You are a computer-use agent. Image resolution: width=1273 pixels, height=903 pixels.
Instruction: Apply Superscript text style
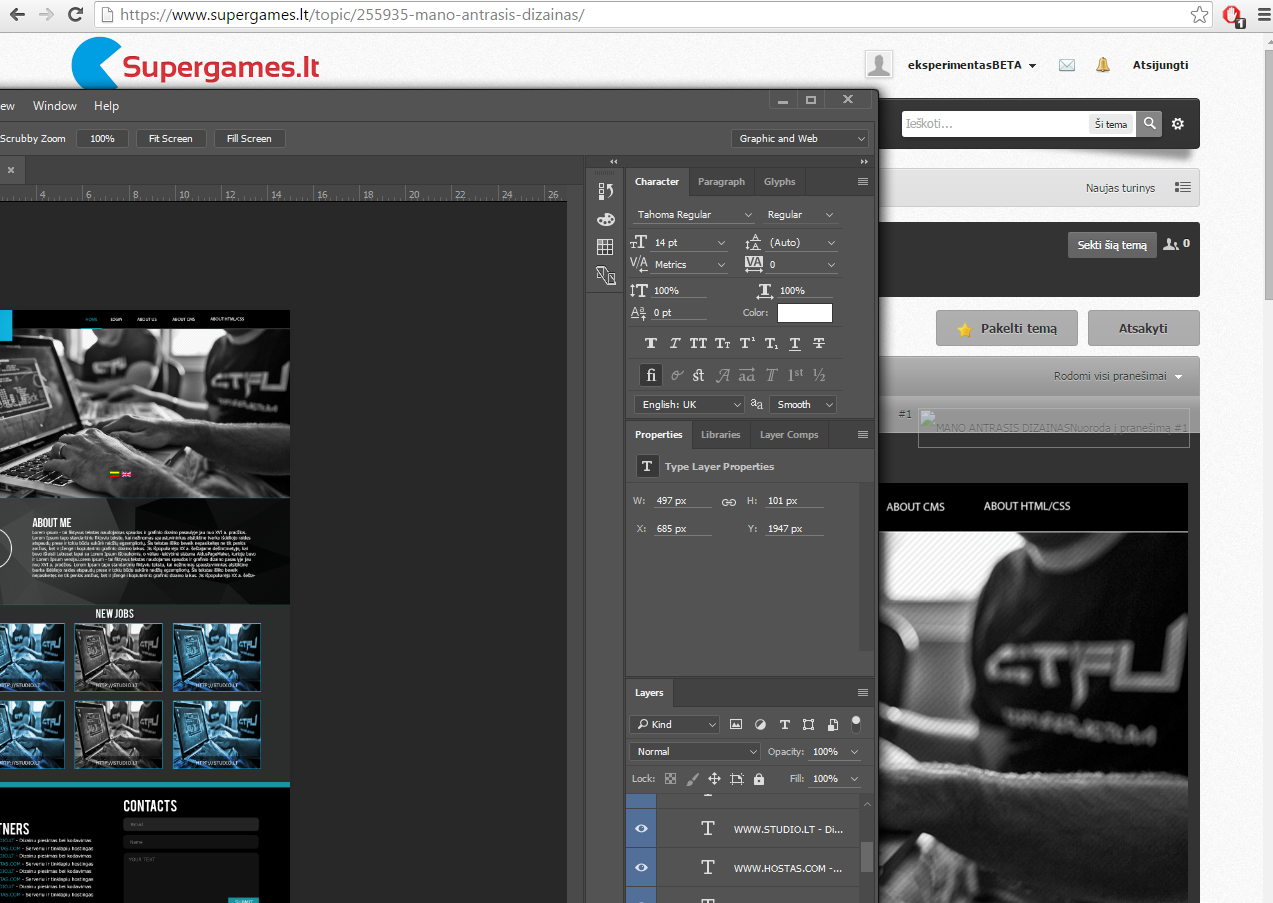click(x=747, y=343)
